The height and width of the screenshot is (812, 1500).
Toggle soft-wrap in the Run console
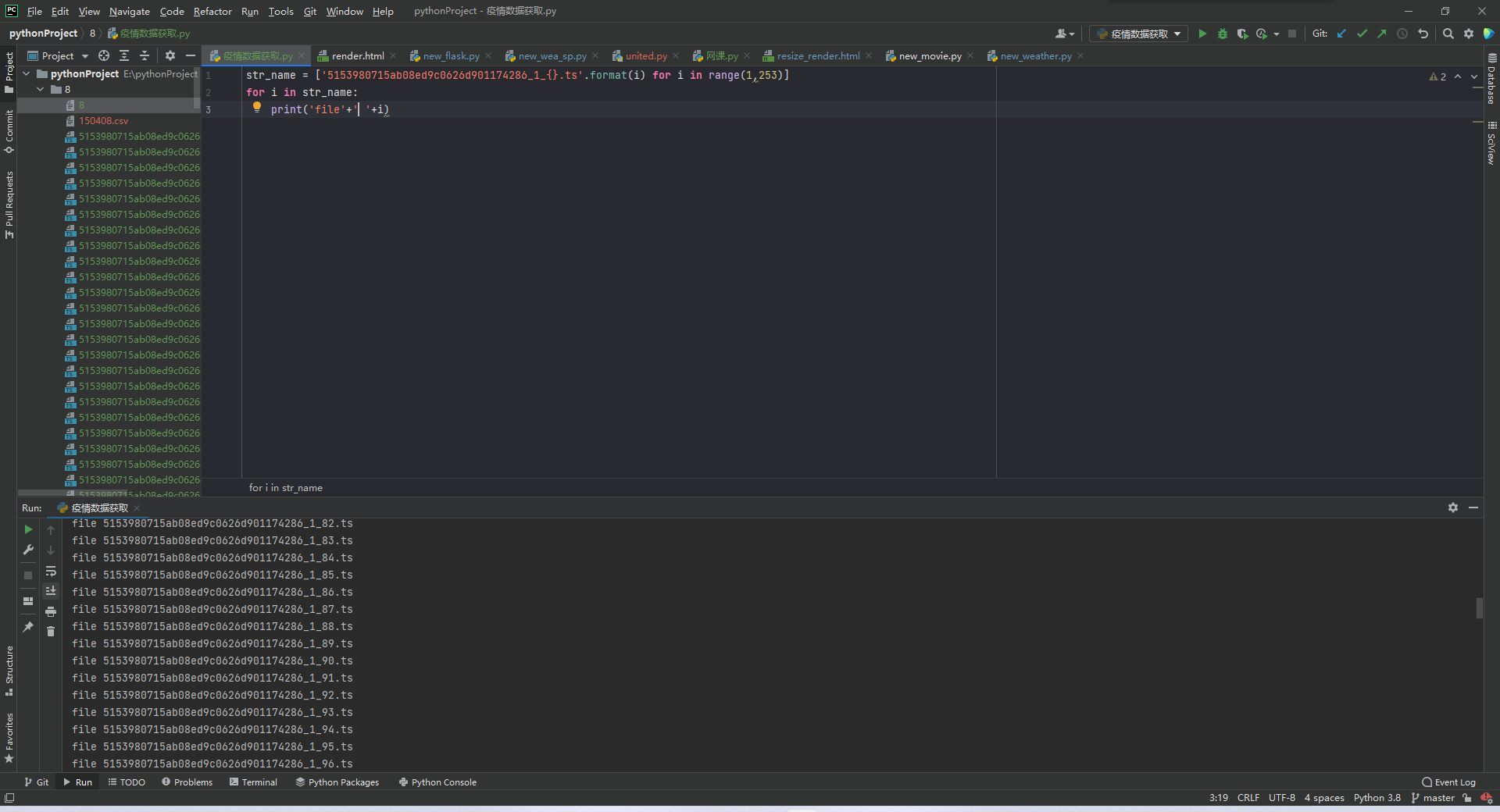click(51, 572)
